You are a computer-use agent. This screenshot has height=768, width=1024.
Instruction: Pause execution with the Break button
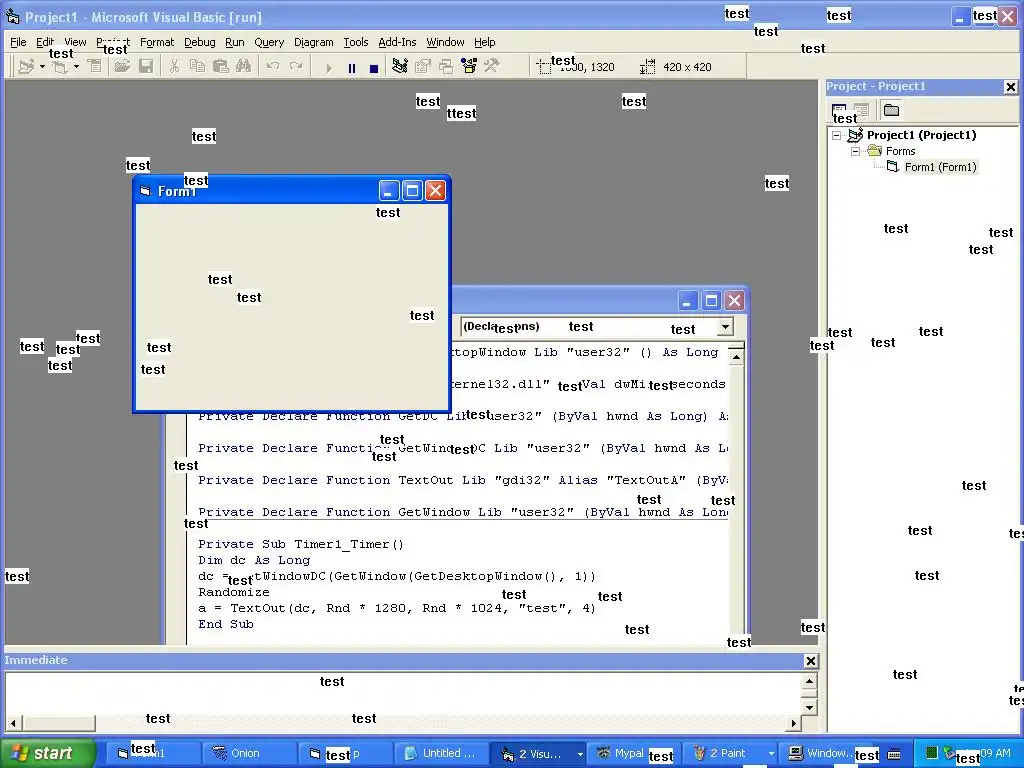click(x=352, y=67)
